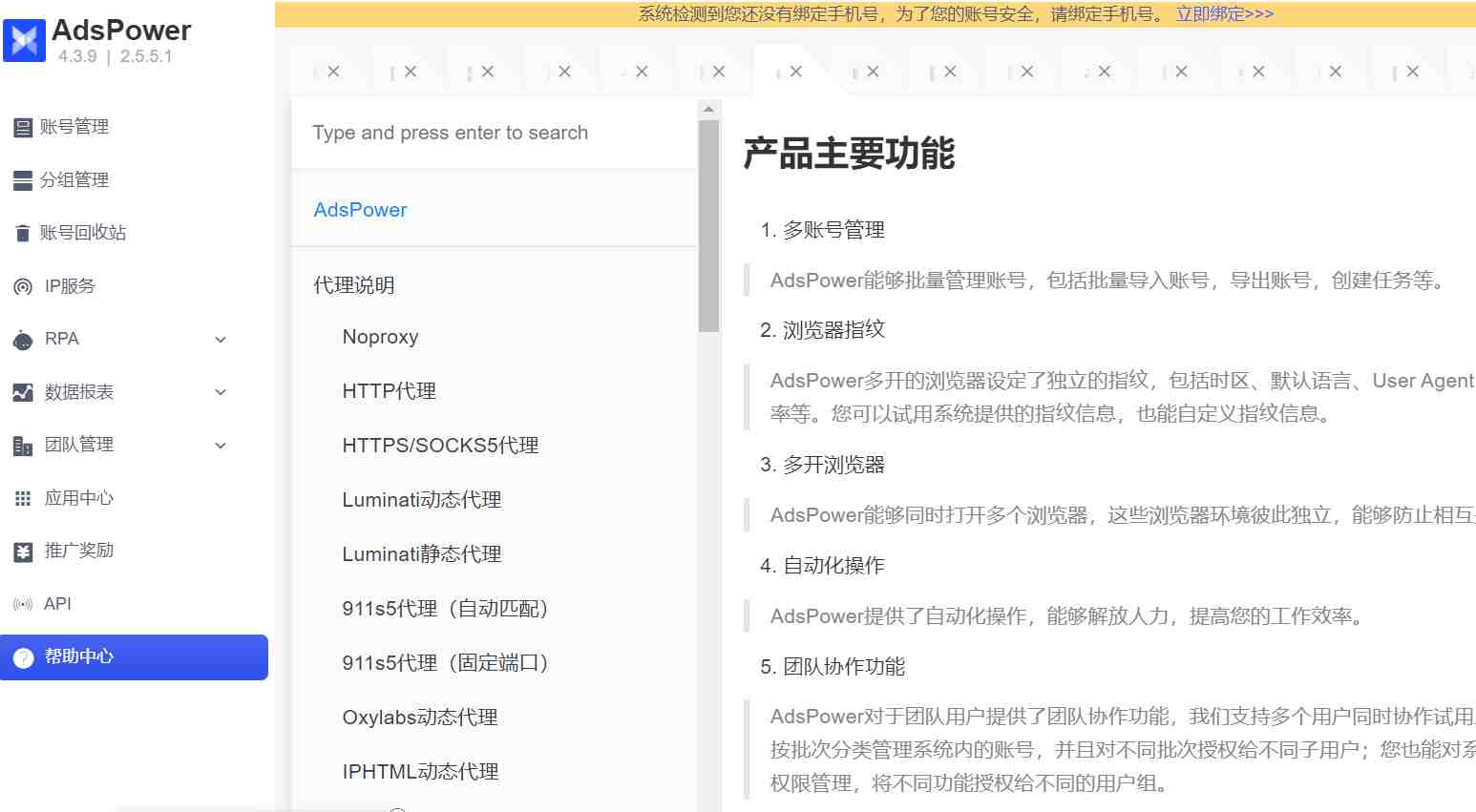
Task: Click the heading 4. 自动化操作
Action: click(822, 566)
